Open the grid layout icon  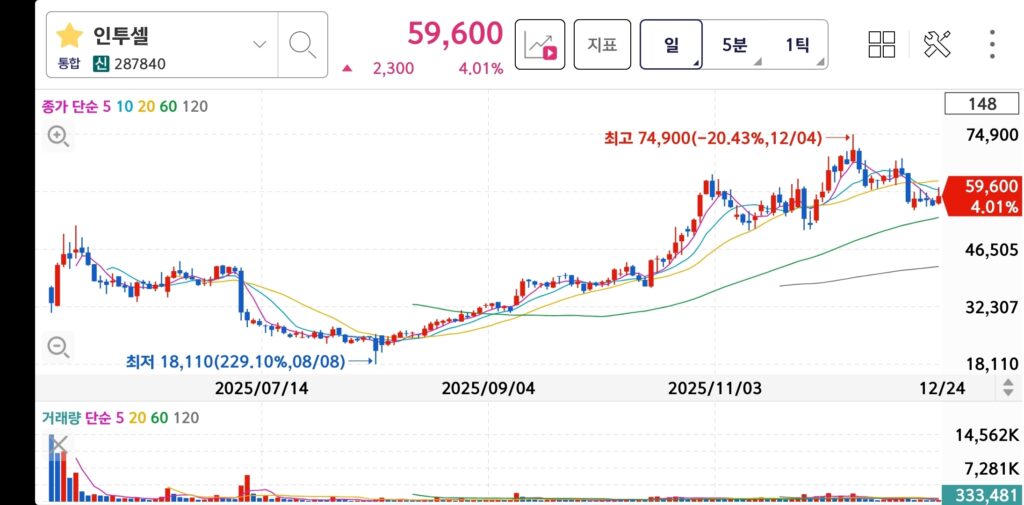click(882, 44)
